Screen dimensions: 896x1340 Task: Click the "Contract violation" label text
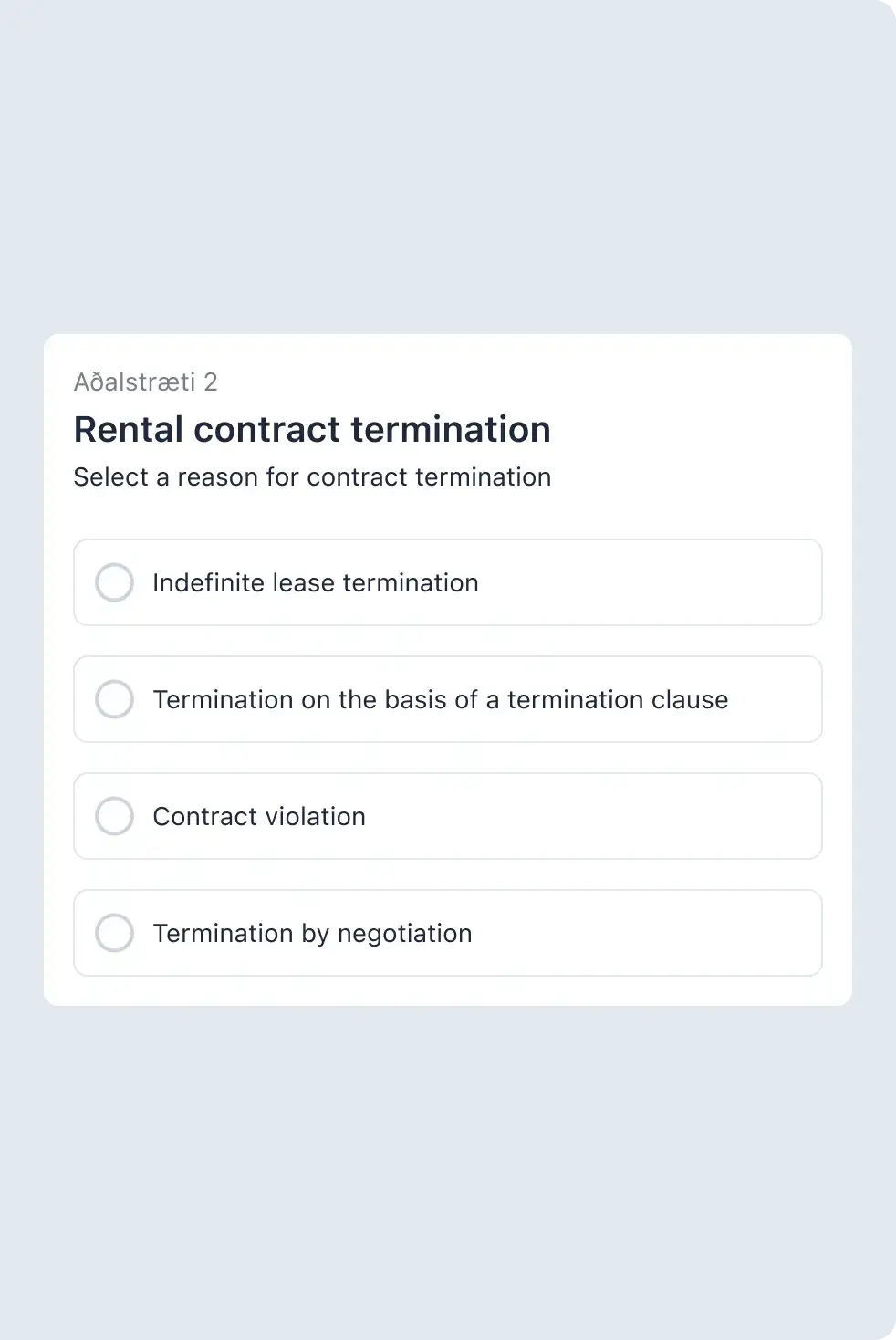258,816
